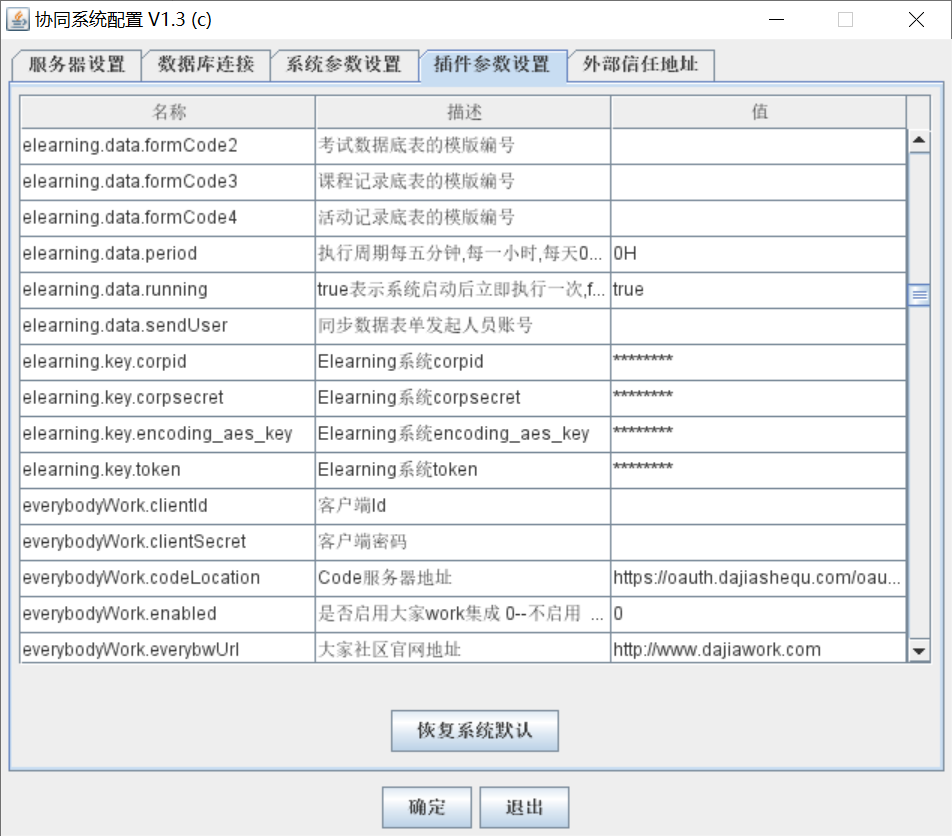
Task: Select the elearning.key.encoding_aes_key name cell
Action: point(168,433)
